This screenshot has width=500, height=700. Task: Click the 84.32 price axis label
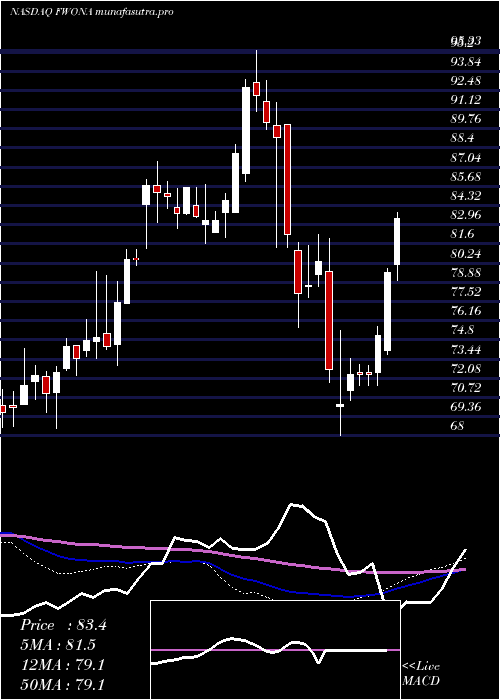[x=466, y=196]
